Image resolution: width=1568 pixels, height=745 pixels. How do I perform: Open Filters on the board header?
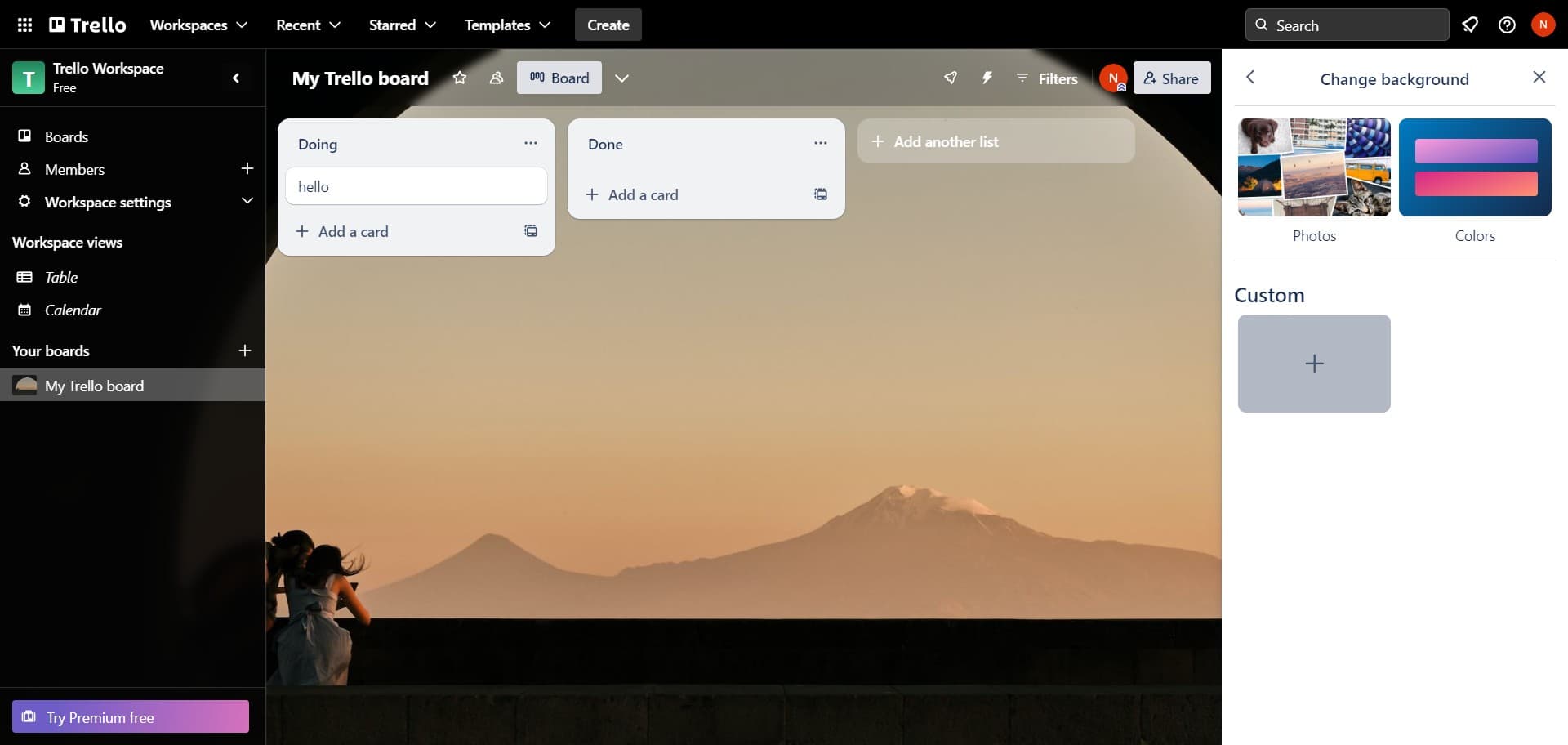pyautogui.click(x=1047, y=78)
